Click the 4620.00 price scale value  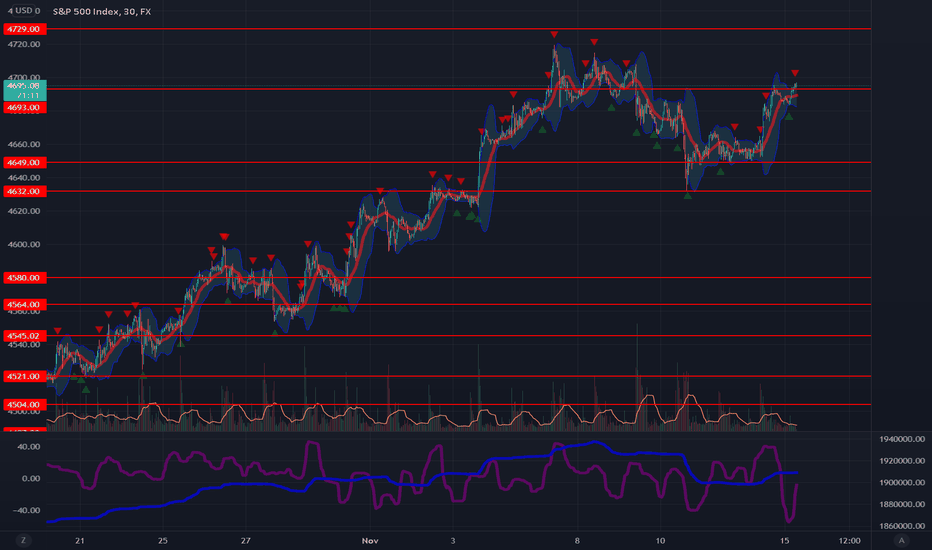24,211
